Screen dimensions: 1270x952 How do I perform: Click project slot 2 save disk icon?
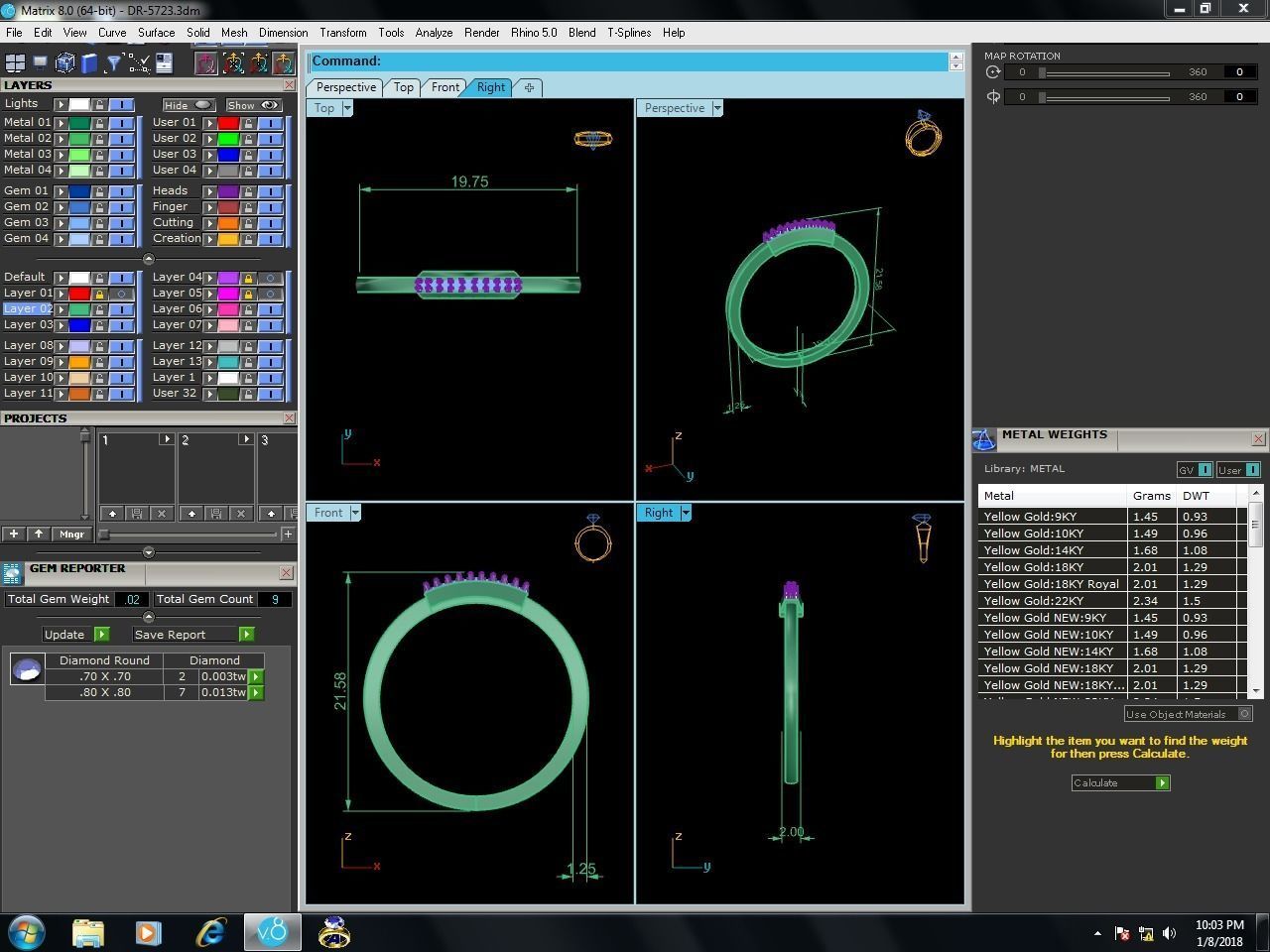point(216,514)
